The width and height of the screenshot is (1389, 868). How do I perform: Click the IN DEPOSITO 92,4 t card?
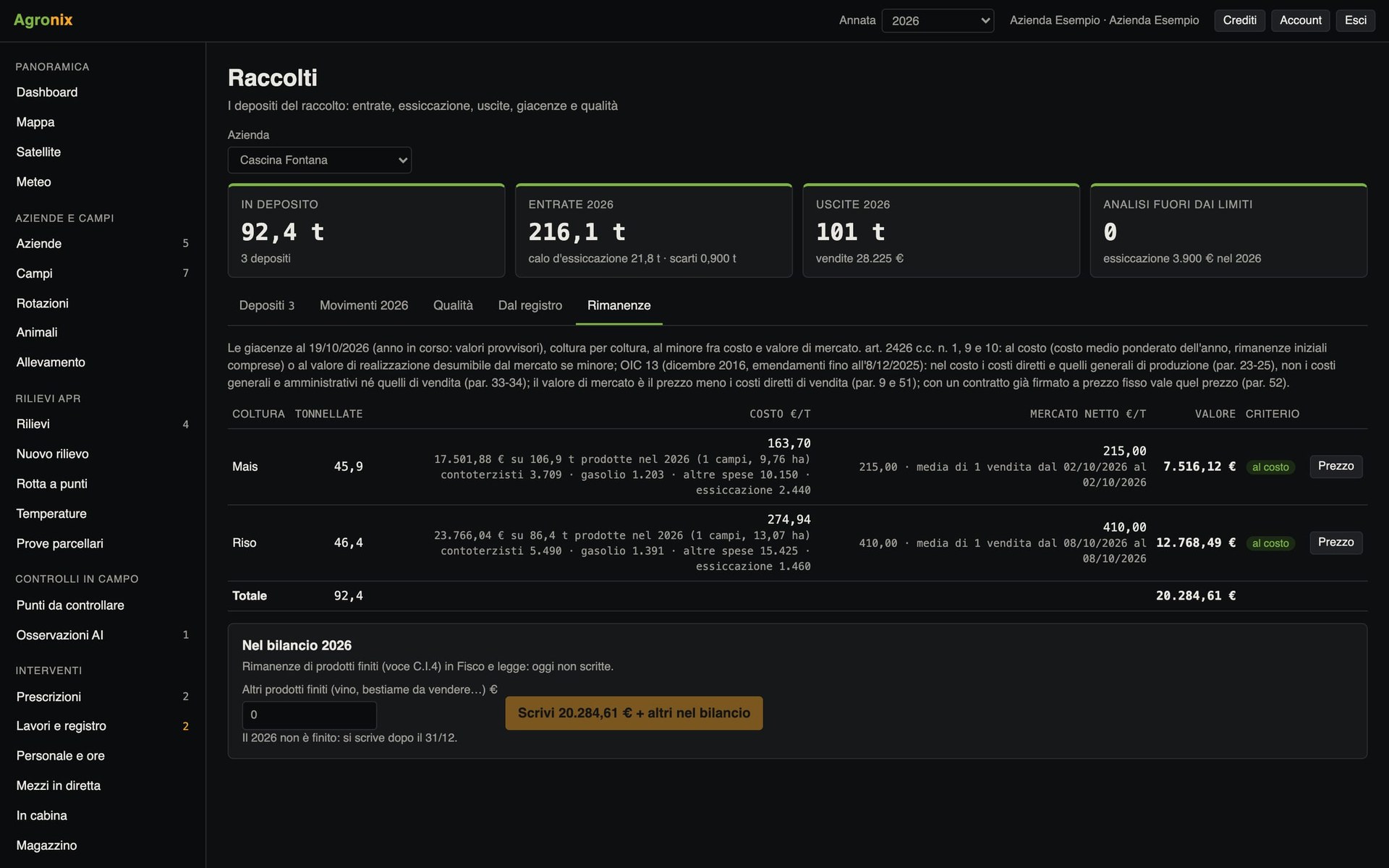click(366, 231)
